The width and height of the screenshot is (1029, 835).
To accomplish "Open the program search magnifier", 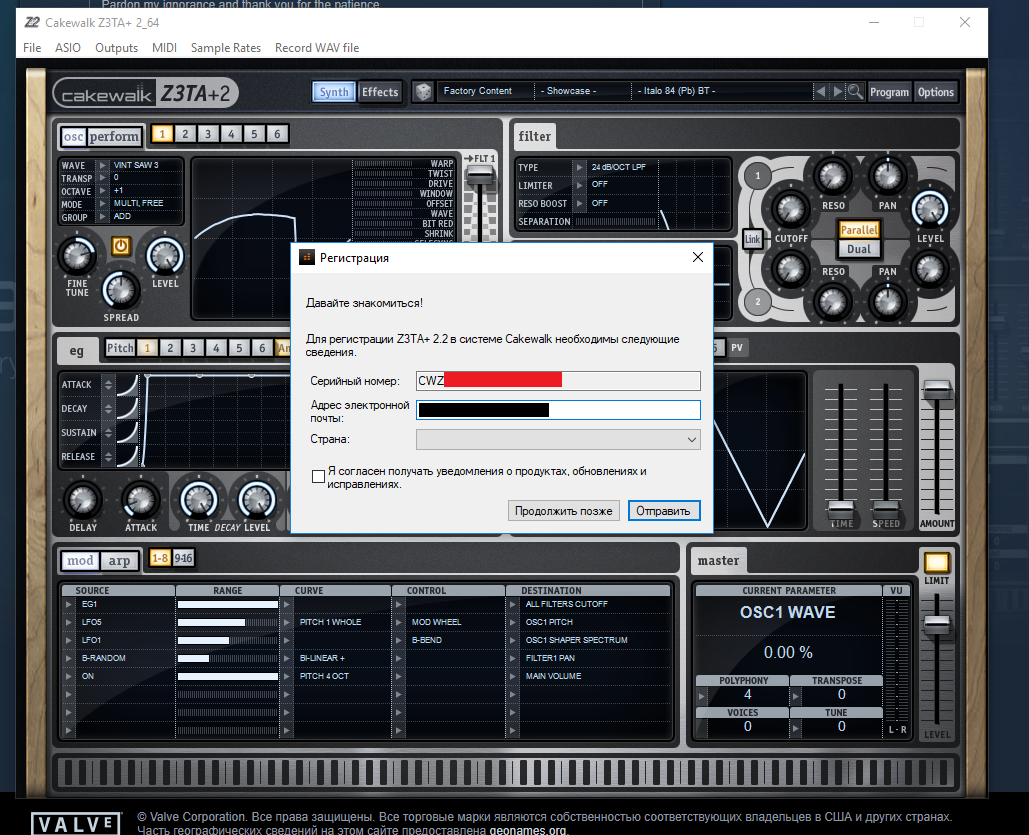I will tap(854, 92).
